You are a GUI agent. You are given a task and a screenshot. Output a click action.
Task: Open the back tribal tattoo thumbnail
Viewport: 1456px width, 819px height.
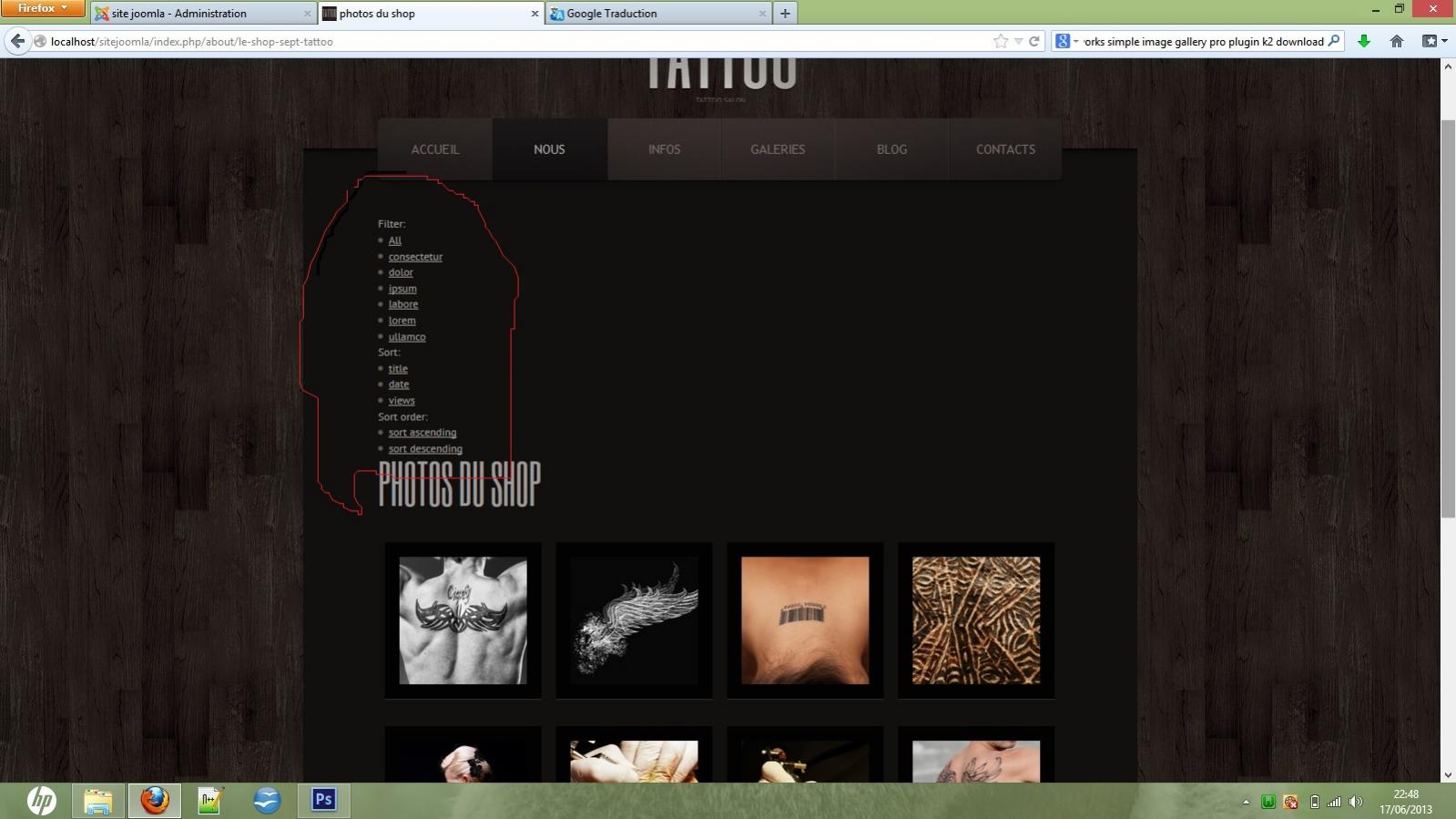[463, 620]
